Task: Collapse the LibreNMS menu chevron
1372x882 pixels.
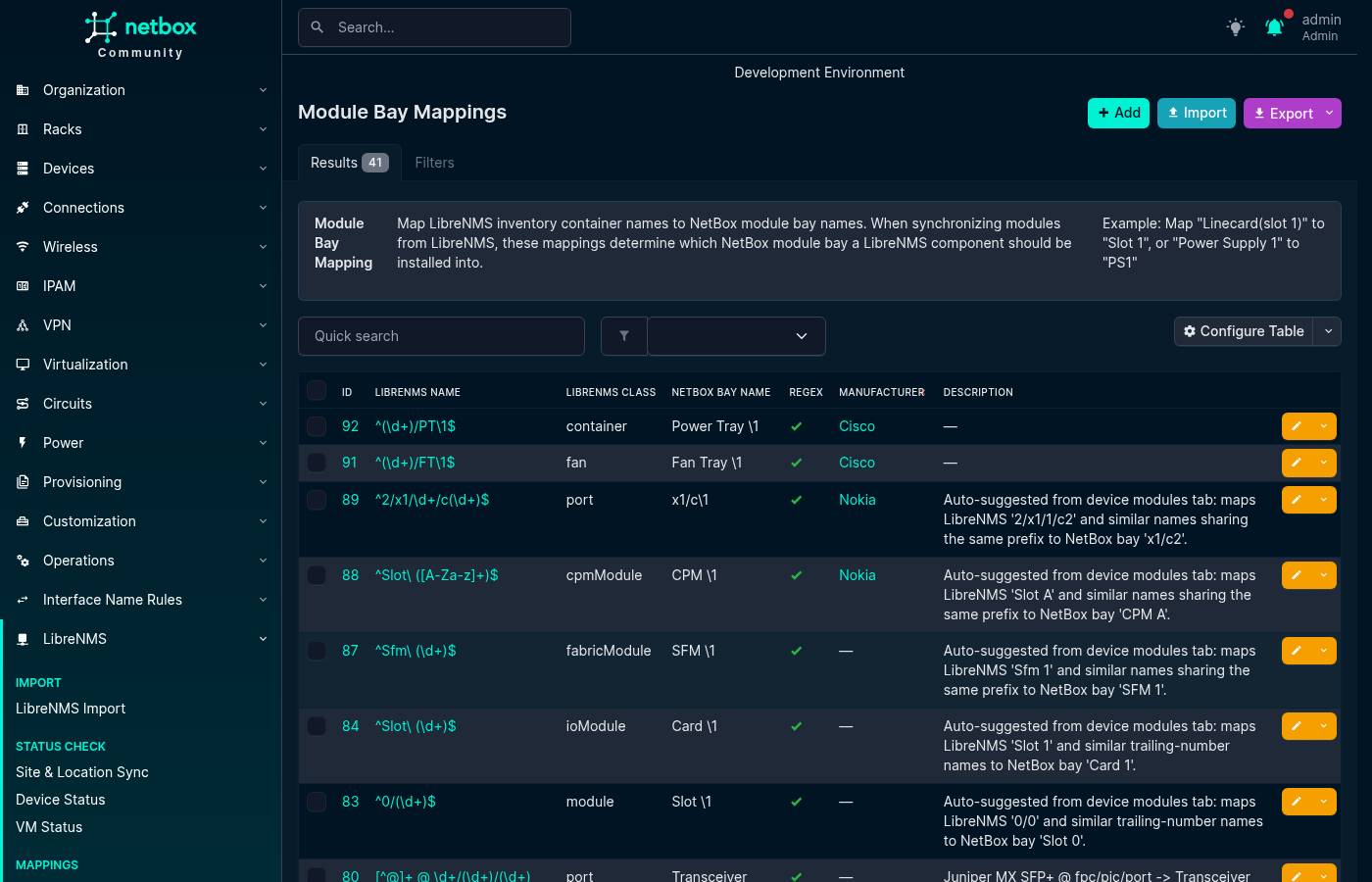Action: (x=263, y=639)
